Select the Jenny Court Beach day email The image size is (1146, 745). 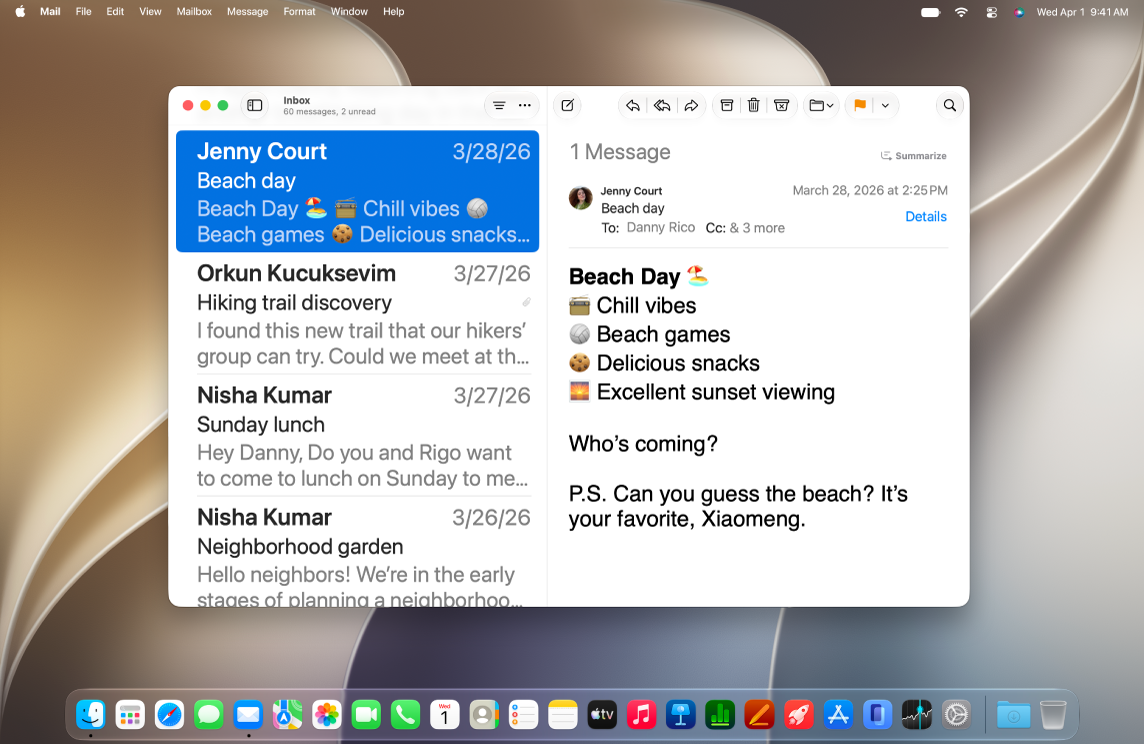357,192
